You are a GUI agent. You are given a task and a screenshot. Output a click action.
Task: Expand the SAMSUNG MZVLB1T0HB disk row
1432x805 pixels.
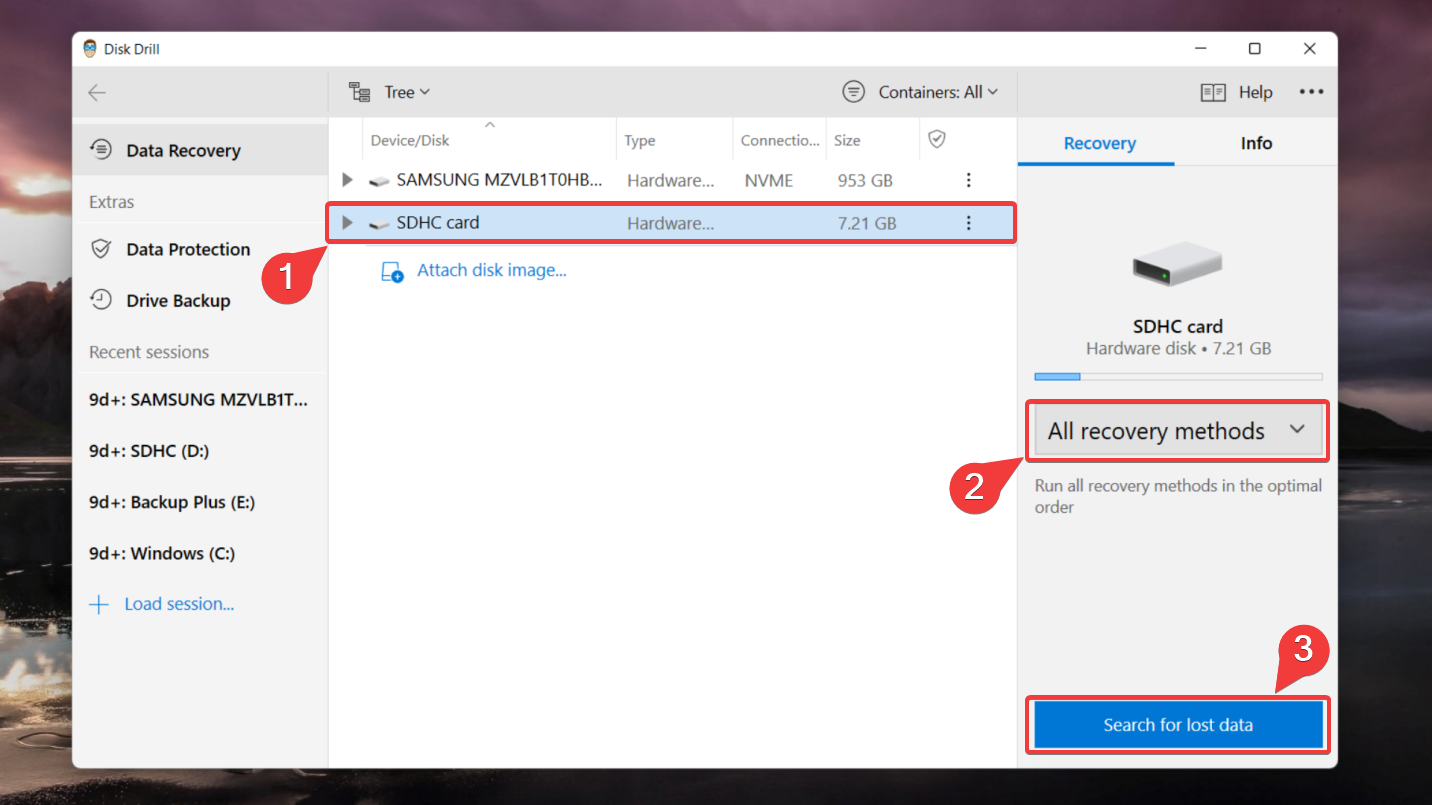[347, 180]
